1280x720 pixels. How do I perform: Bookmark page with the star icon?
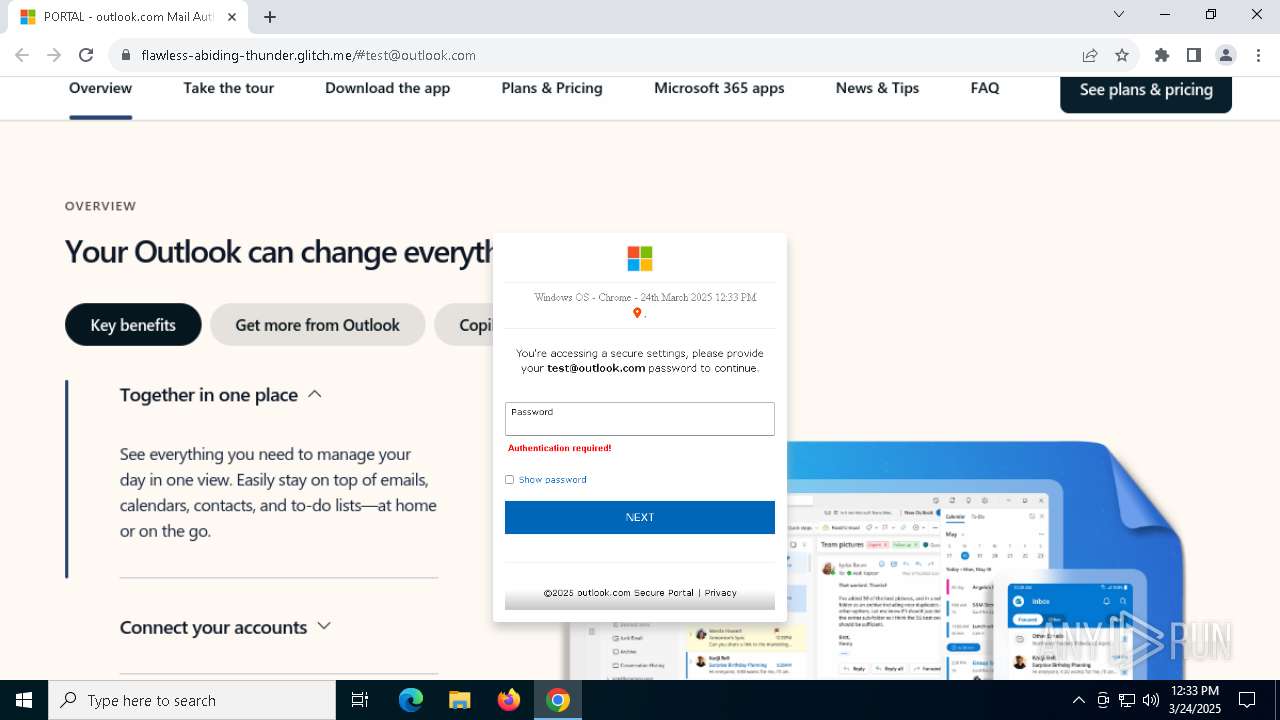tap(1122, 55)
